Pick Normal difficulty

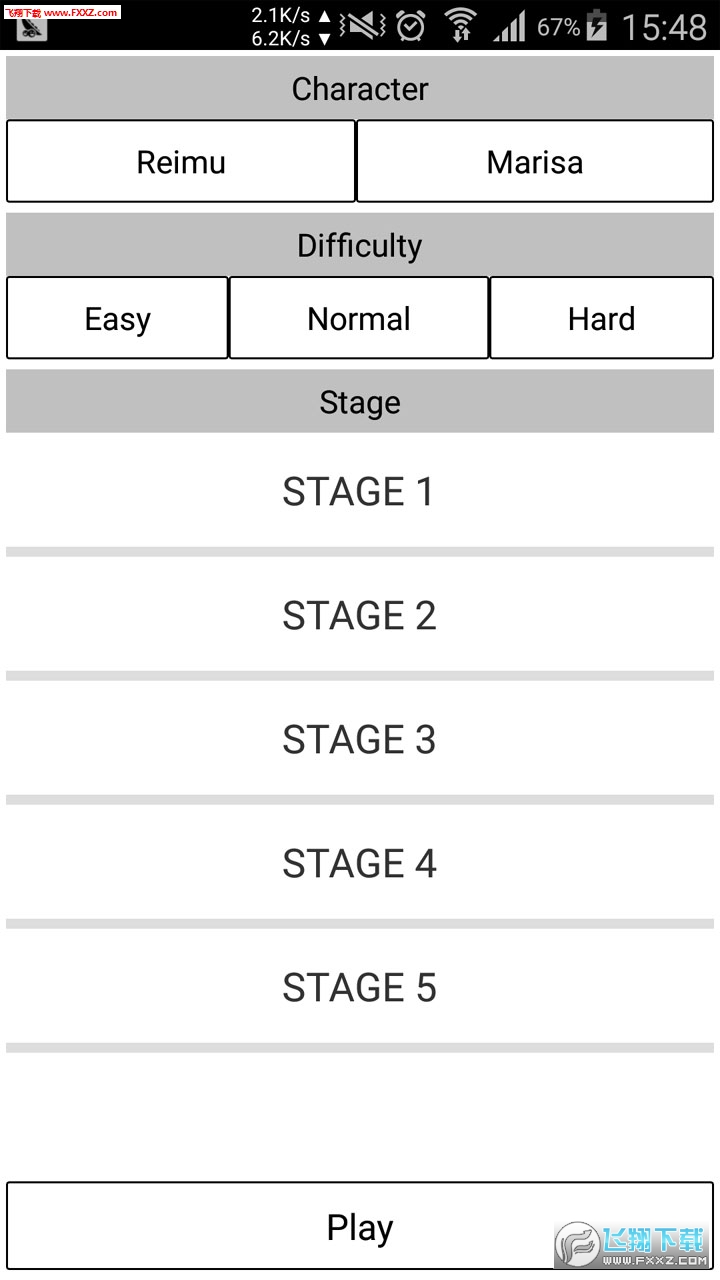(x=359, y=319)
